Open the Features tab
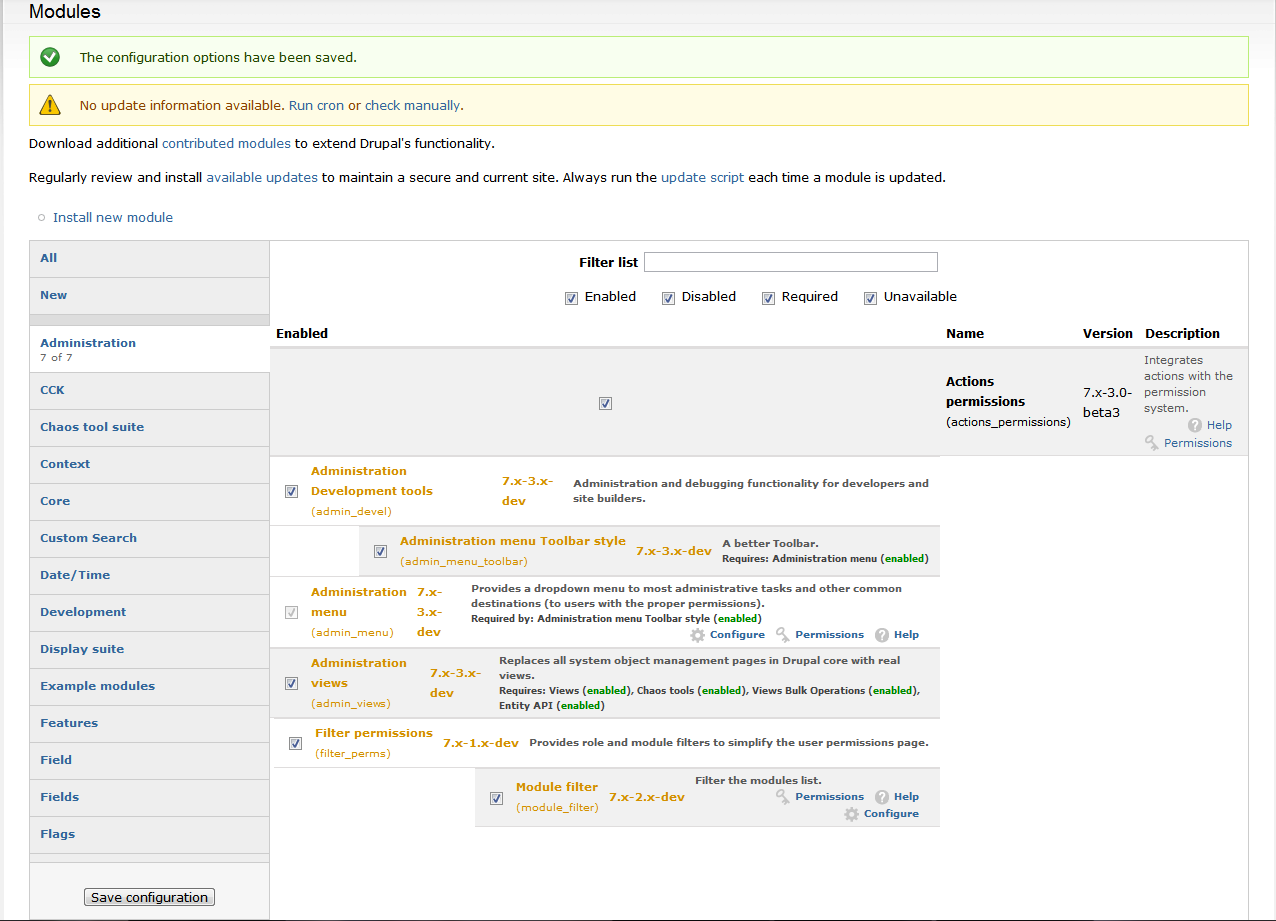Image resolution: width=1276 pixels, height=921 pixels. click(150, 723)
